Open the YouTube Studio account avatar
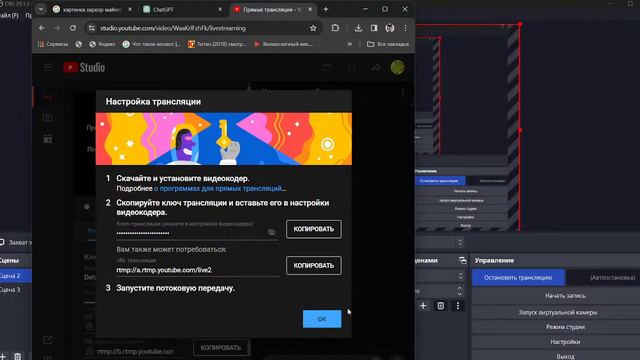This screenshot has height=360, width=640. pyautogui.click(x=397, y=67)
